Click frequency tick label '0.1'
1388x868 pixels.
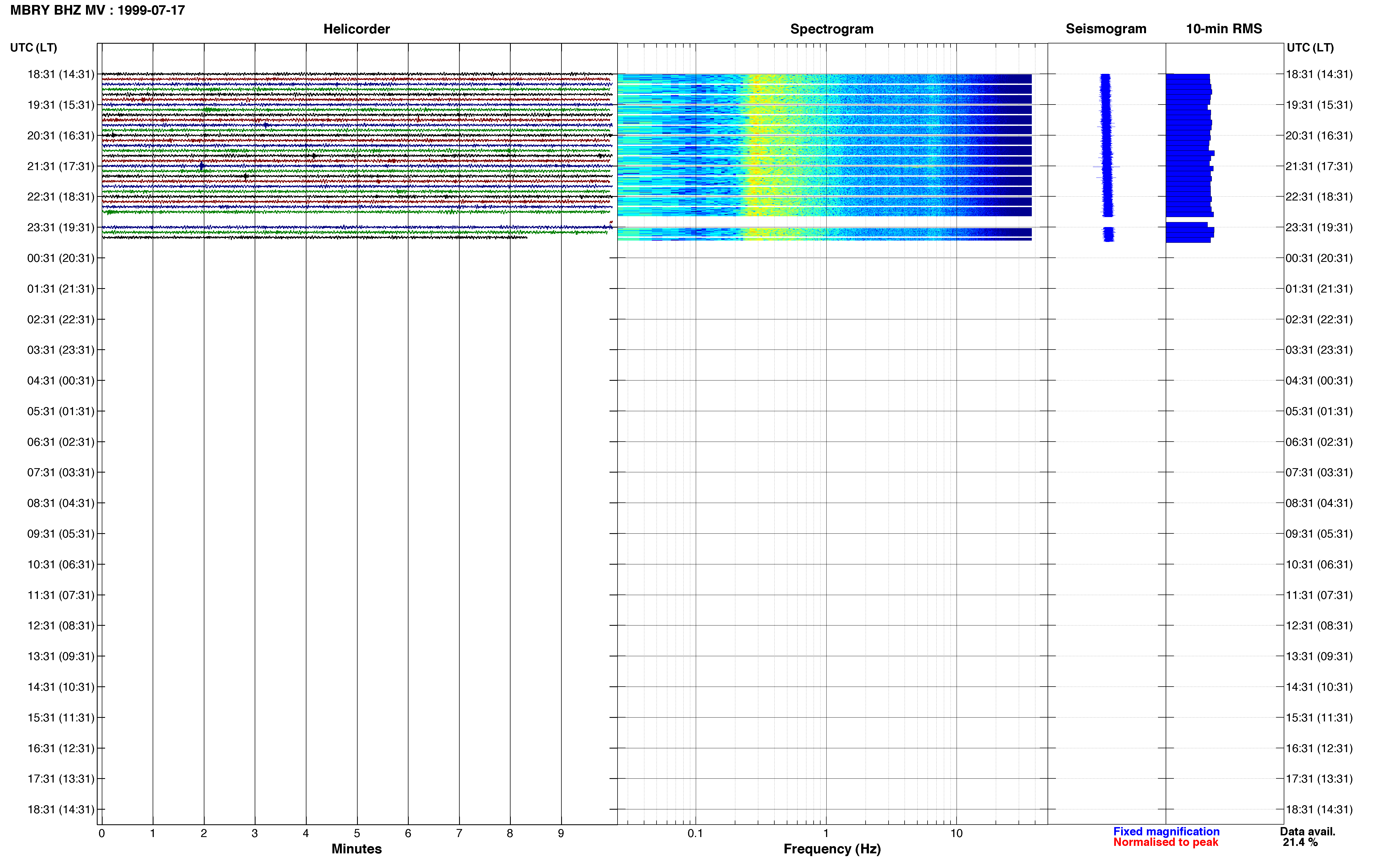pos(695,833)
